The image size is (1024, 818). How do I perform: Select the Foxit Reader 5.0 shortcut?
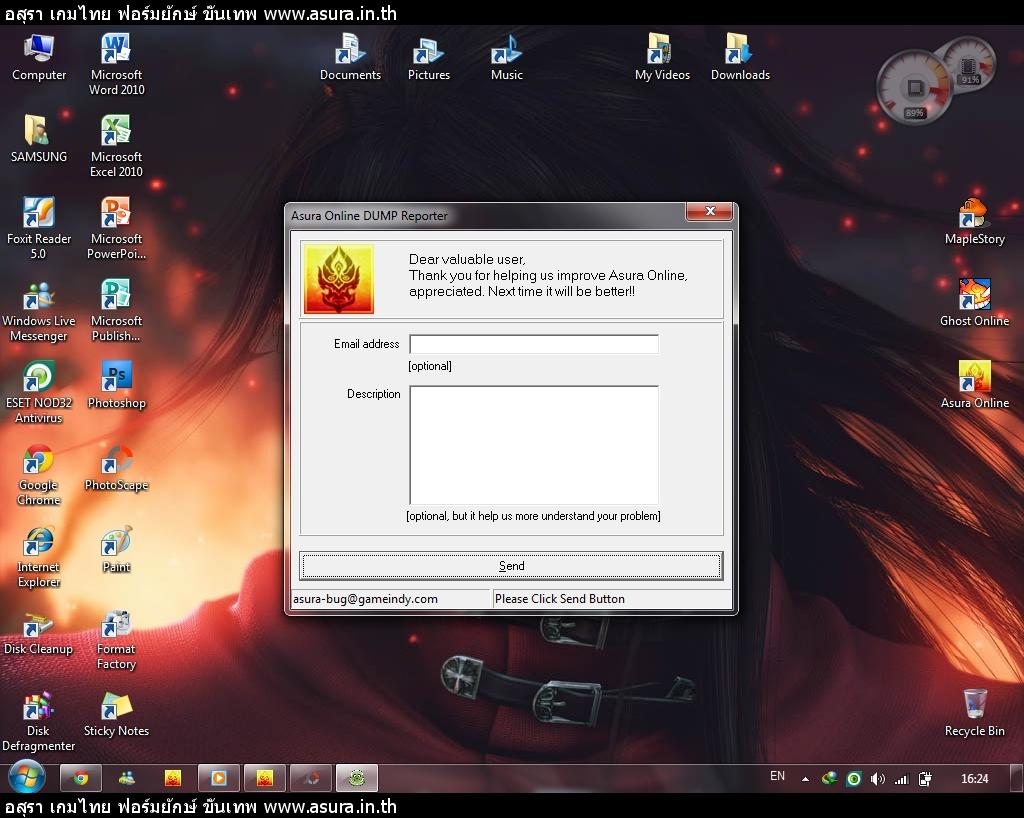tap(39, 228)
